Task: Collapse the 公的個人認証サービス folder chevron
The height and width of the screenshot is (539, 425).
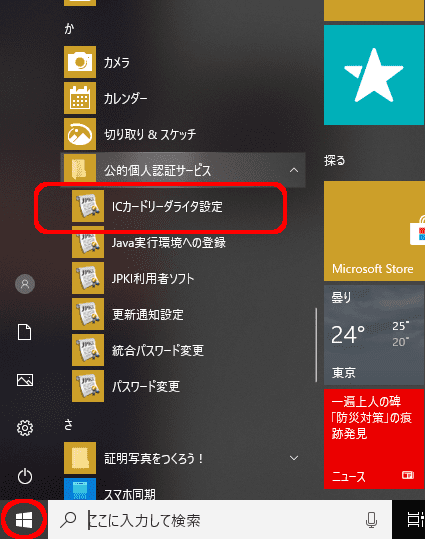Action: 294,170
